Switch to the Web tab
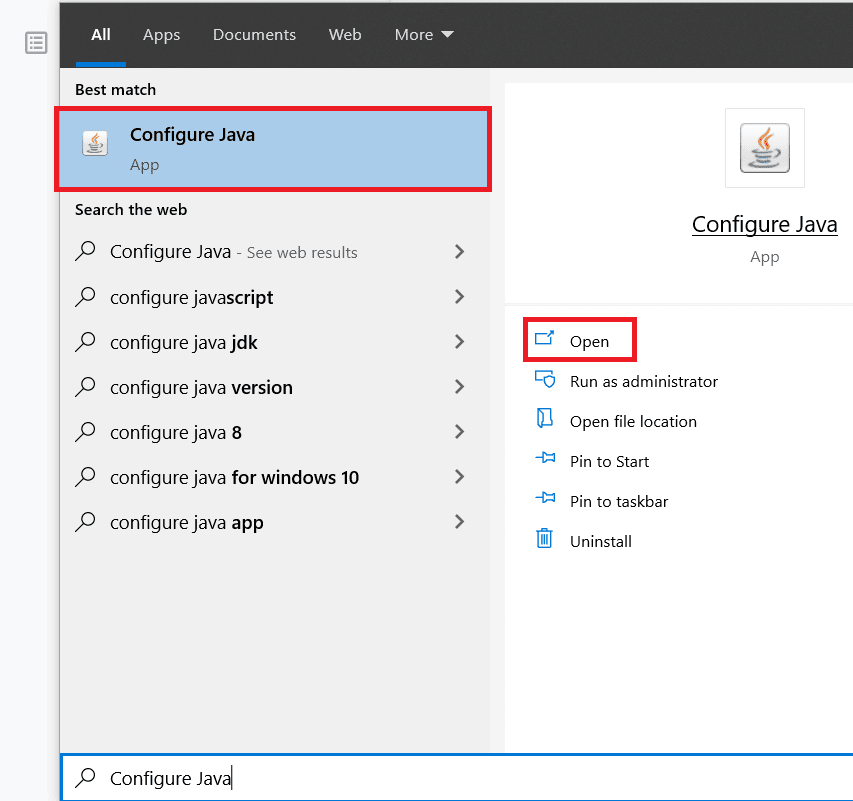The height and width of the screenshot is (801, 853). coord(344,34)
